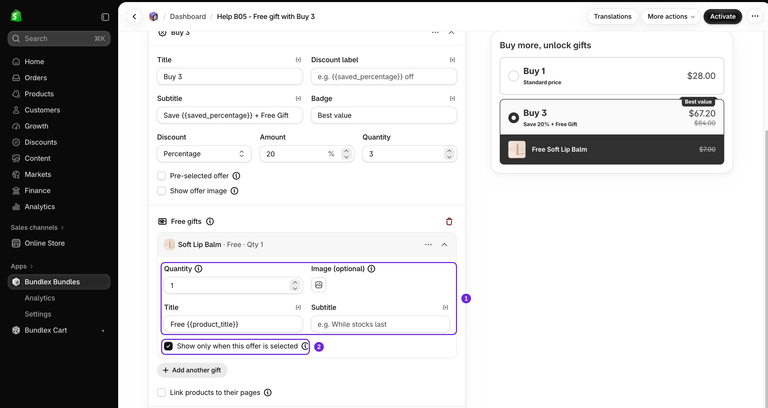
Task: Click the Amount stepper arrows
Action: coord(346,154)
